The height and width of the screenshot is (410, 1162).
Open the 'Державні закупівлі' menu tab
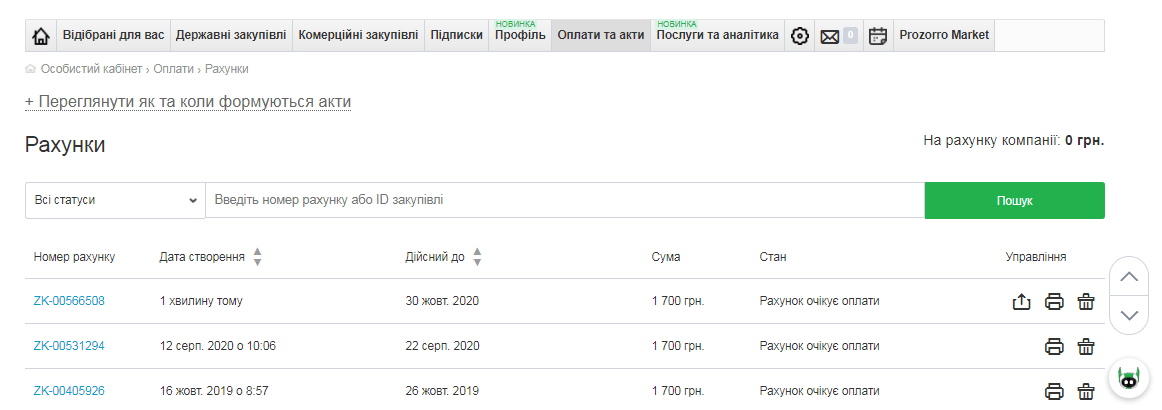(231, 35)
